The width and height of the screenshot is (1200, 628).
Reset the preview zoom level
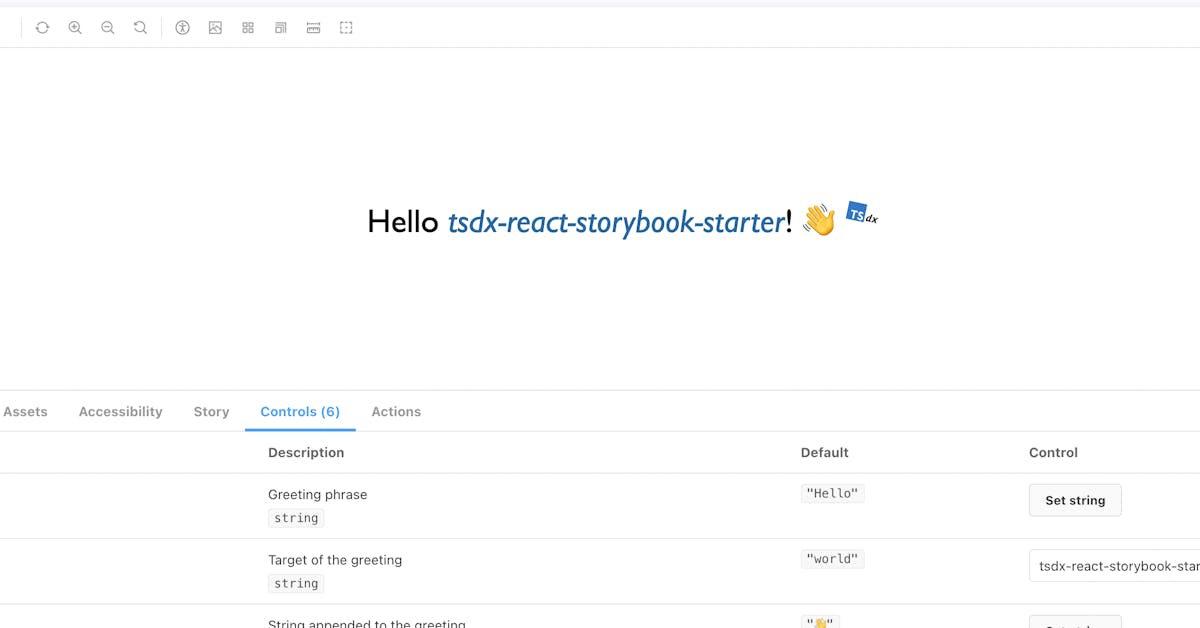point(141,28)
